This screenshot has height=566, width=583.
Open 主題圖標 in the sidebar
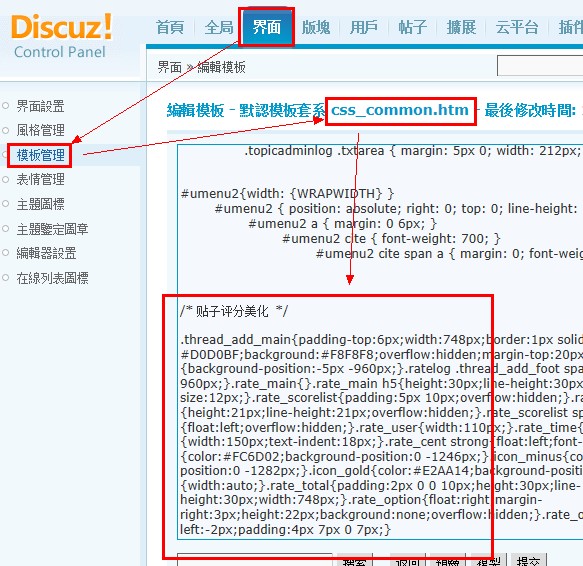41,204
